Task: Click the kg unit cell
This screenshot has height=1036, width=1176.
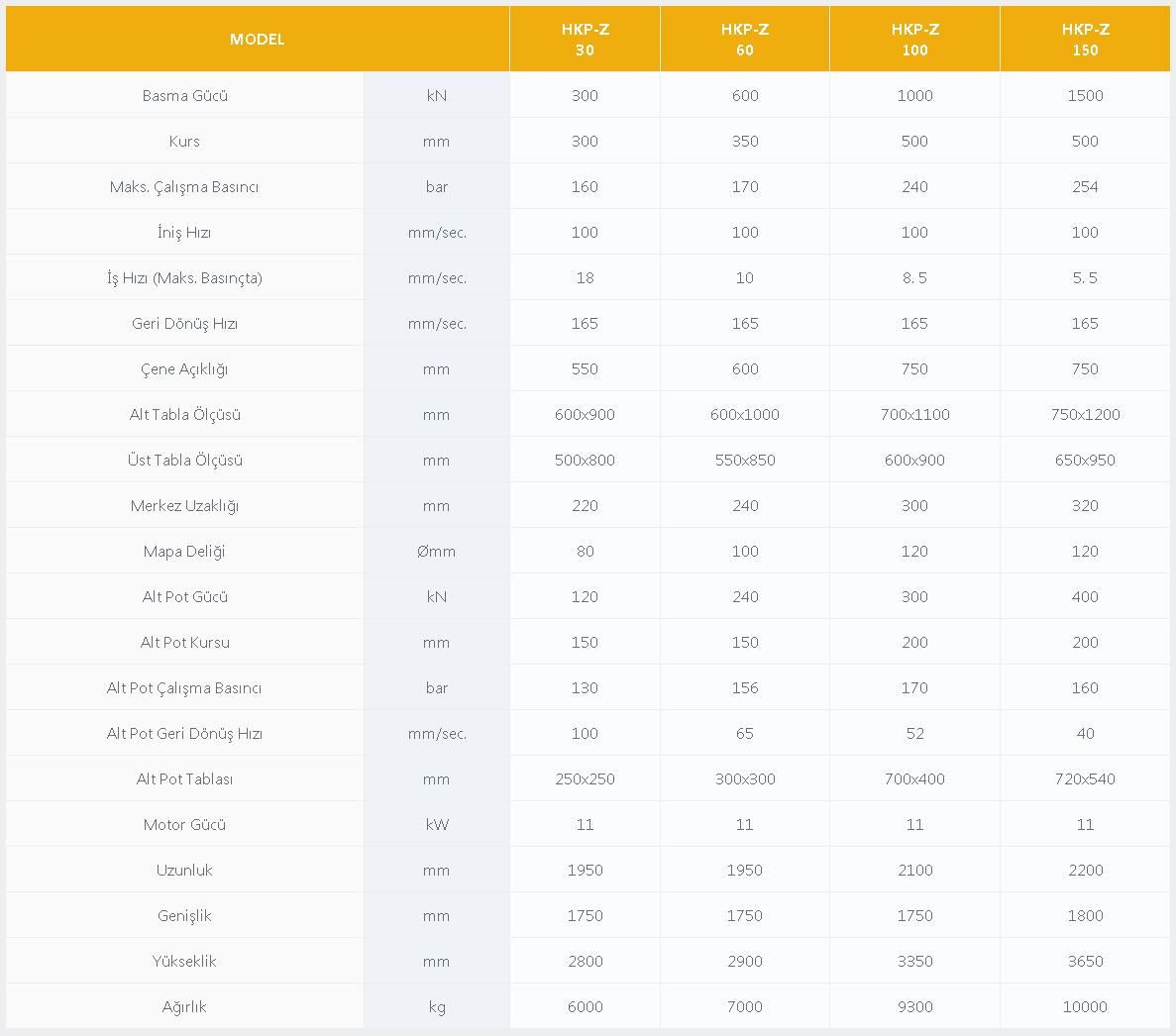Action: coord(437,1006)
